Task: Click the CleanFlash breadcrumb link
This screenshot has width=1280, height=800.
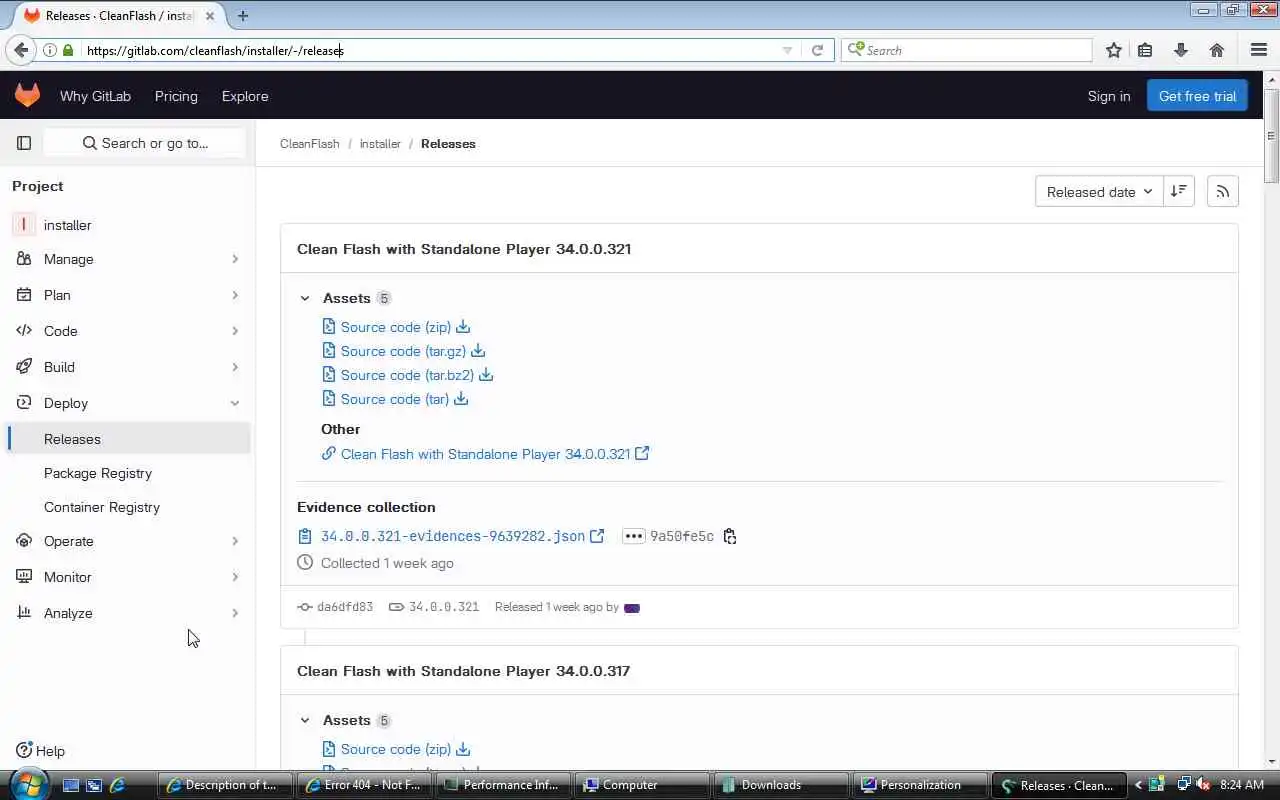Action: pos(310,144)
